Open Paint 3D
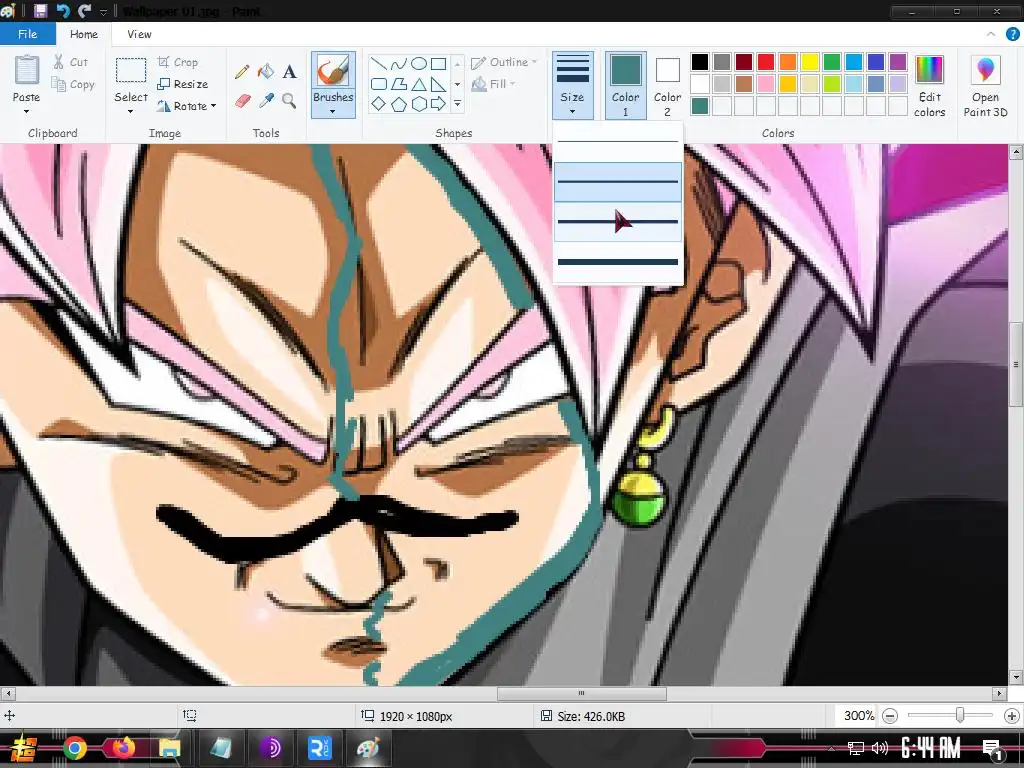Viewport: 1024px width, 768px height. coord(985,86)
